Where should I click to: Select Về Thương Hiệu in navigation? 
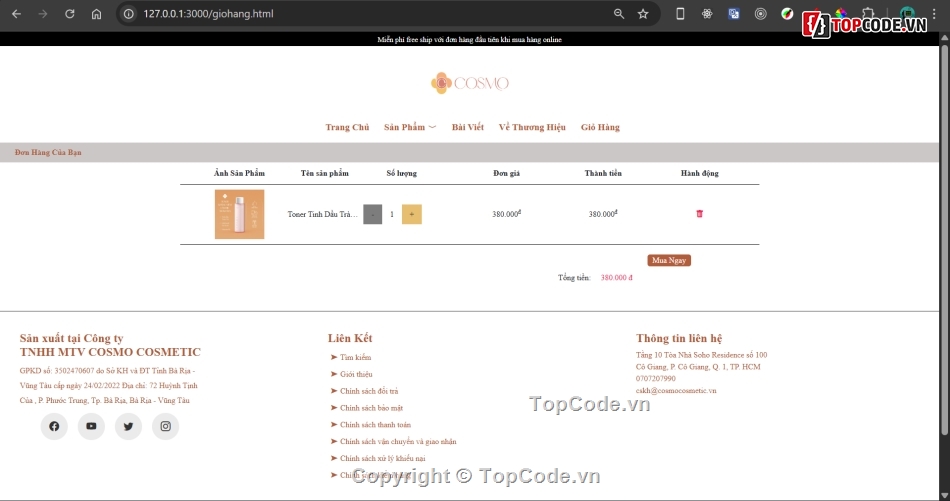tap(532, 127)
